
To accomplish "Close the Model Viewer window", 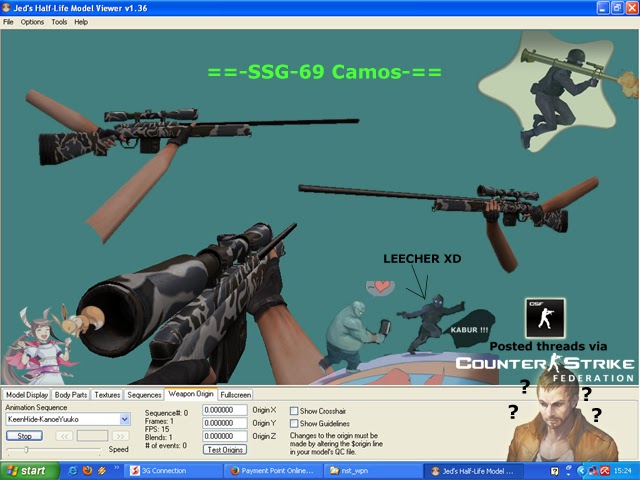I will [632, 8].
